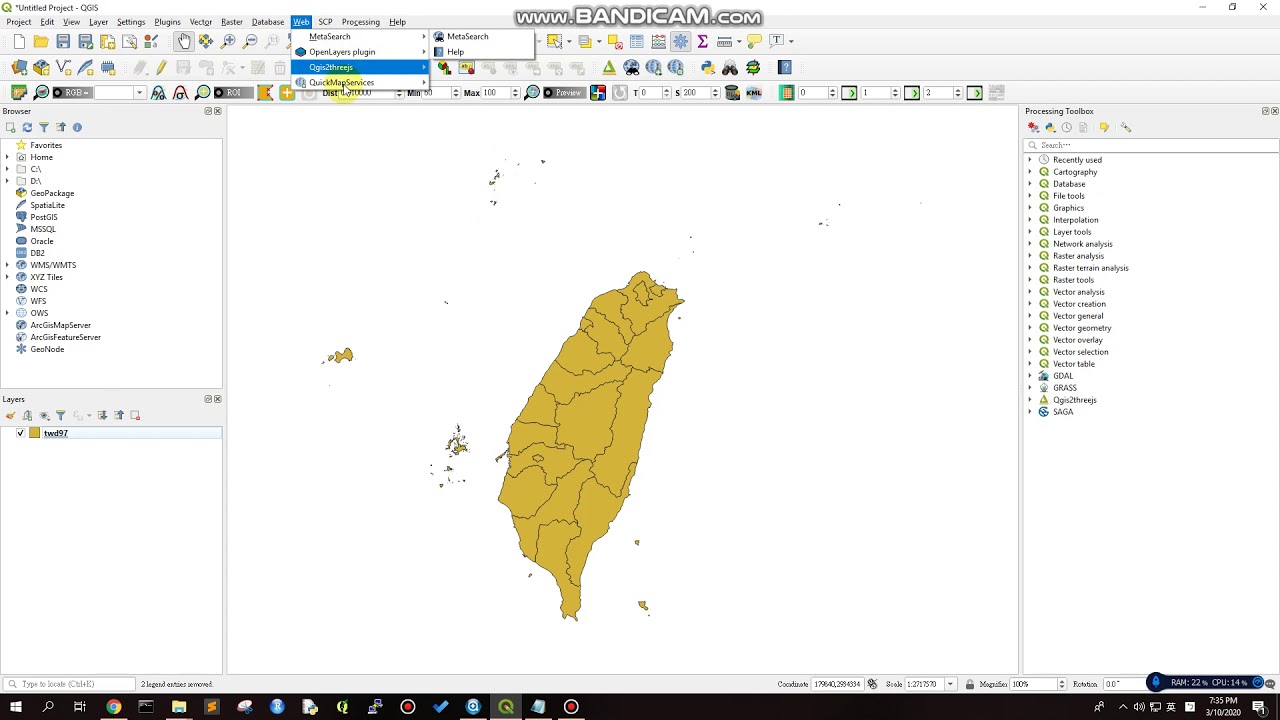The image size is (1280, 720).
Task: Expand Cartography group in Processing Toolbox
Action: coord(1030,172)
